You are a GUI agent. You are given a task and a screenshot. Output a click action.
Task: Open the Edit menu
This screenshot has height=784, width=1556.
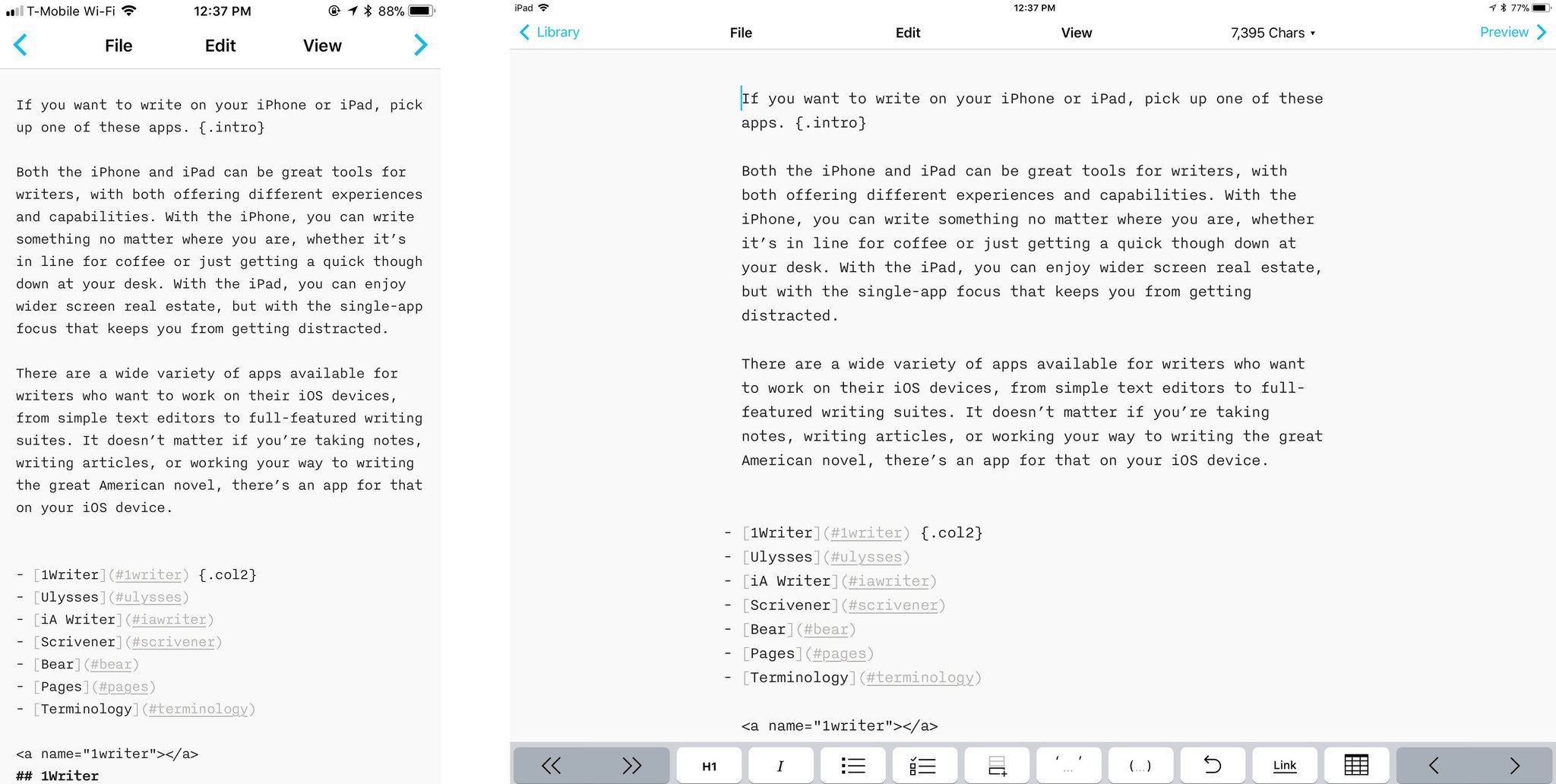click(907, 33)
